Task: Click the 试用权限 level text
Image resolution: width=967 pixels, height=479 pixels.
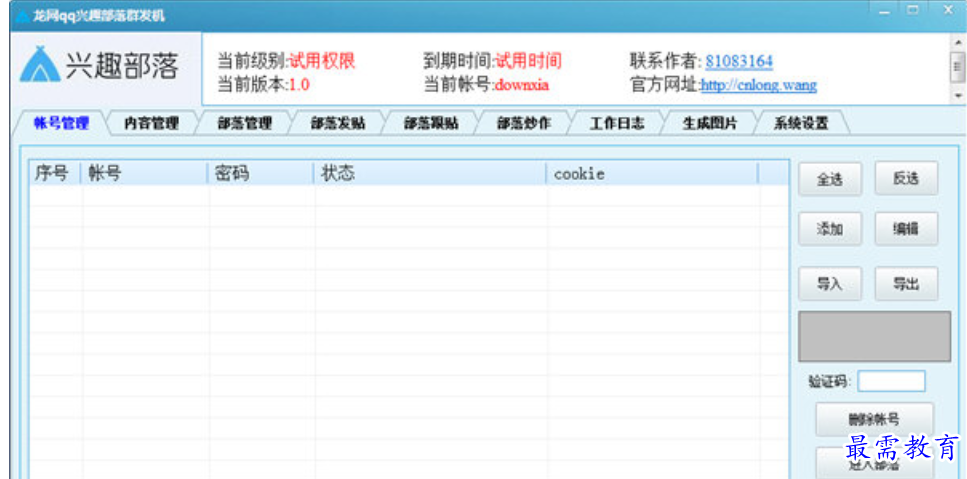Action: (x=323, y=61)
